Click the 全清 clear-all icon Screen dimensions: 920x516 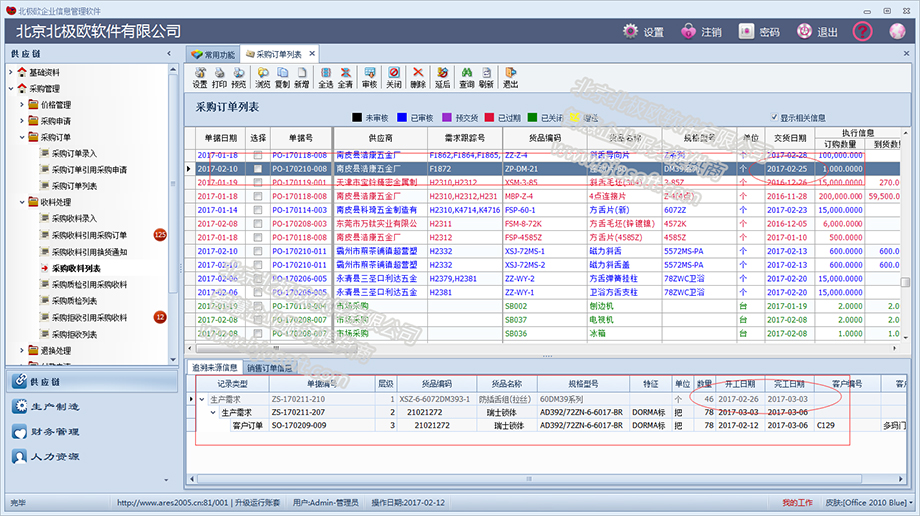point(346,77)
